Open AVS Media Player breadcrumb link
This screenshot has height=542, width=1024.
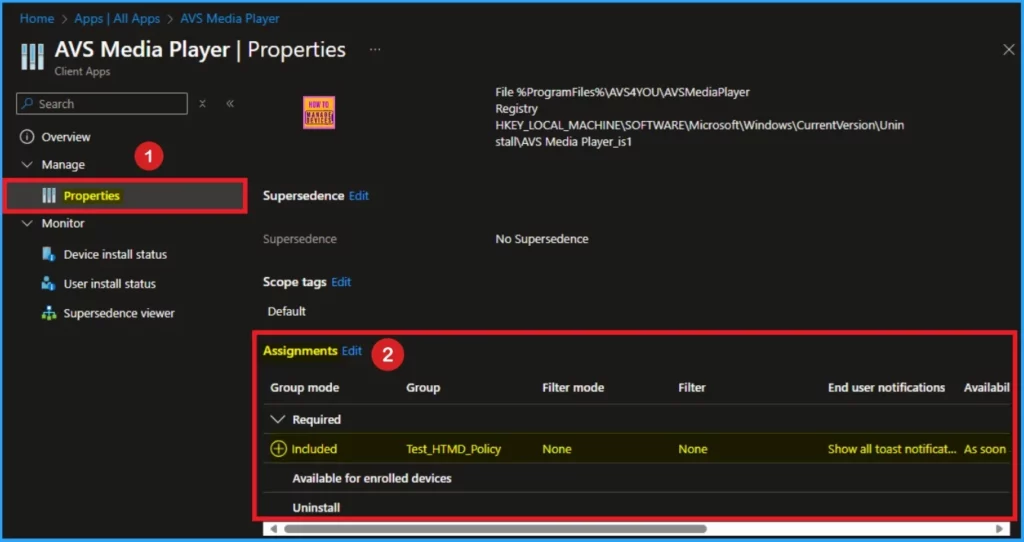tap(230, 18)
